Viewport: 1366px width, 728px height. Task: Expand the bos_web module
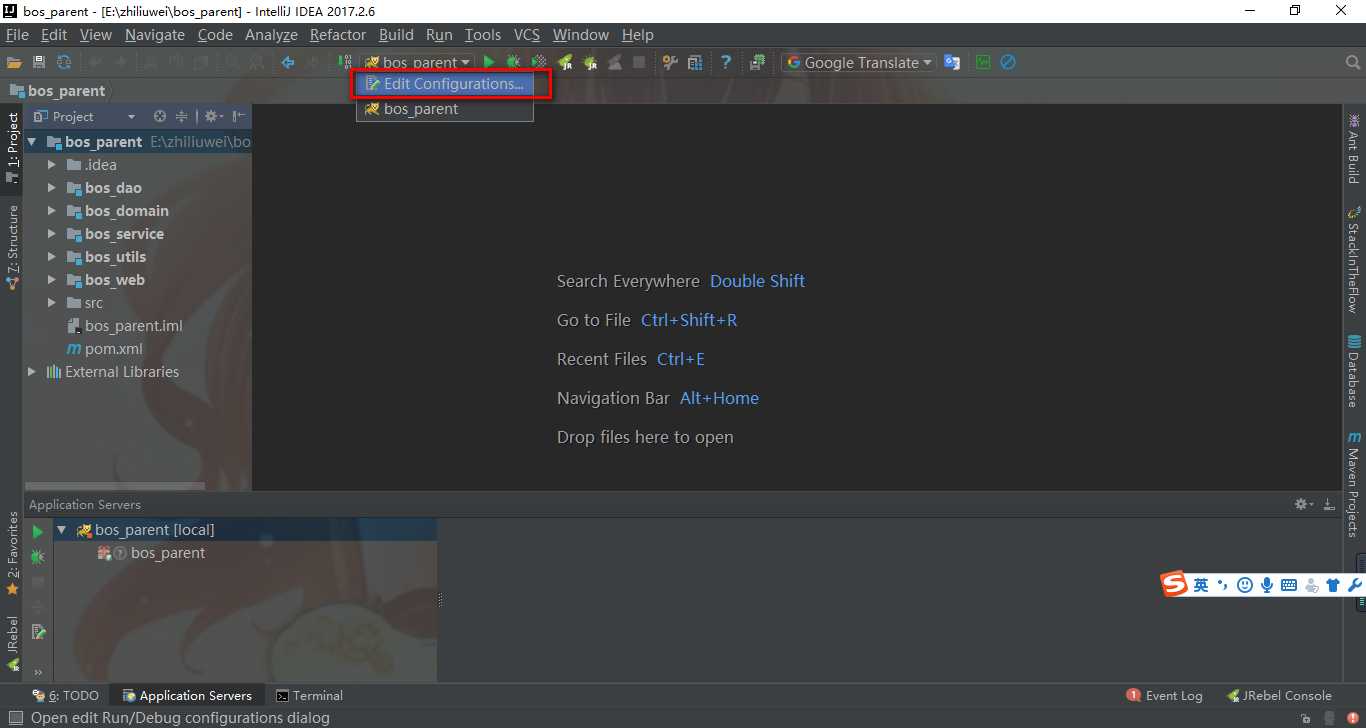(x=51, y=280)
